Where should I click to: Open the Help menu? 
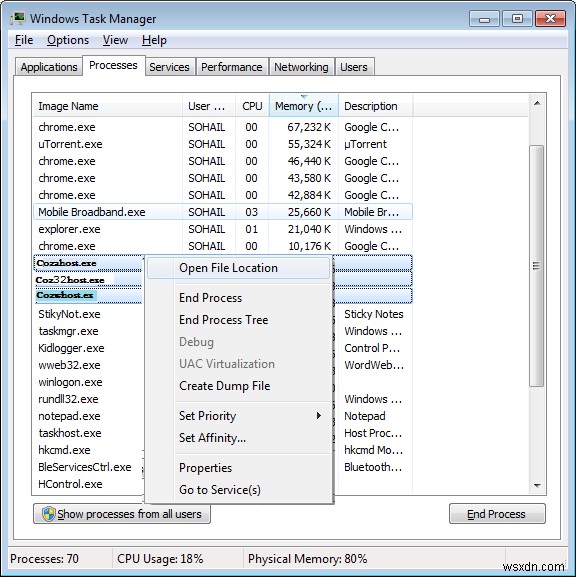tap(154, 40)
